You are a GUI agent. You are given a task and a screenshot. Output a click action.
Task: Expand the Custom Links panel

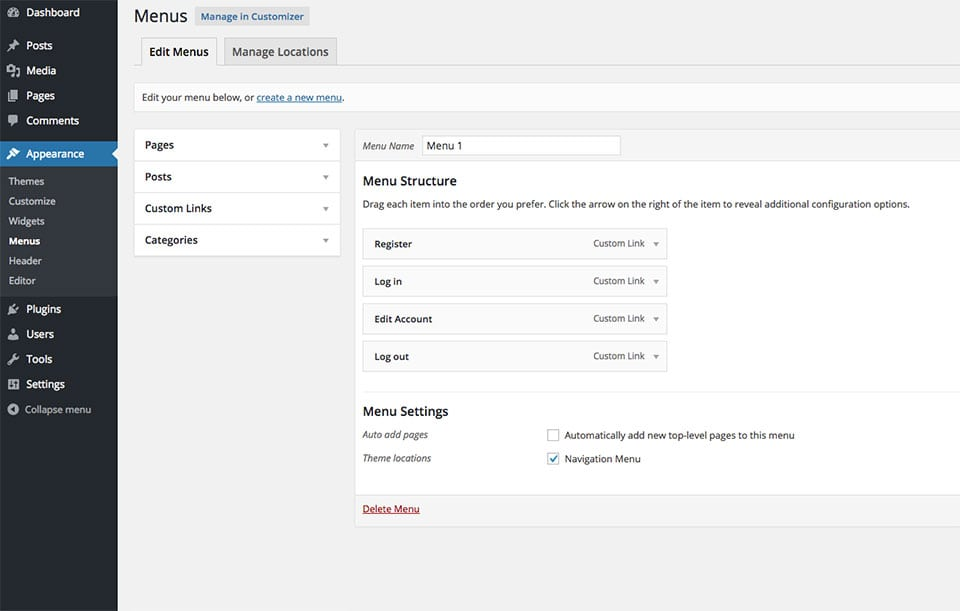point(237,209)
